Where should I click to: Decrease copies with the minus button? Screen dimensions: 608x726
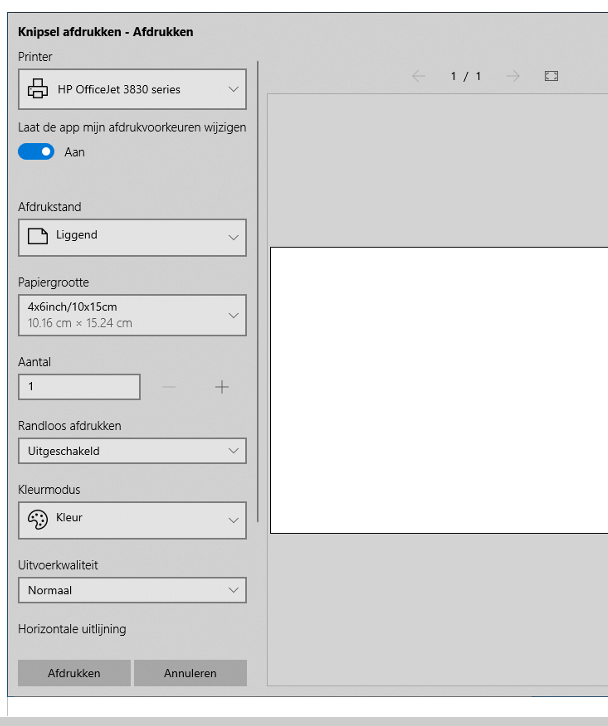(169, 387)
